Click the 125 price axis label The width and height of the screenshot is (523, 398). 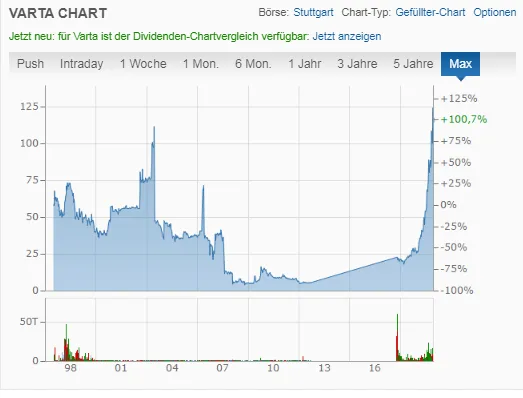pos(29,106)
